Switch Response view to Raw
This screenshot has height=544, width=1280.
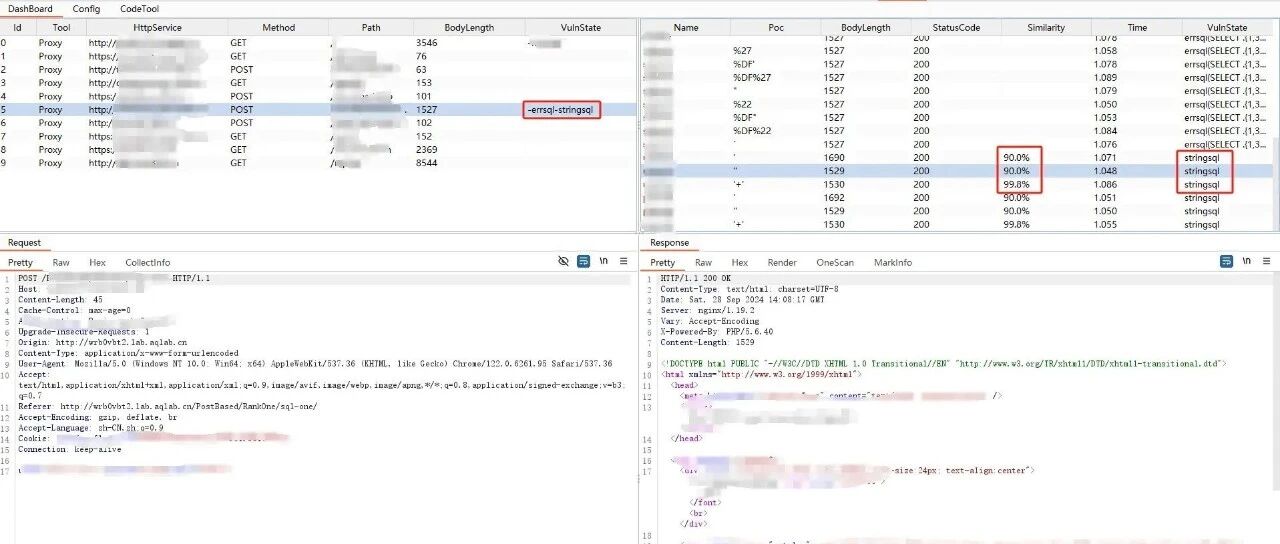click(703, 263)
